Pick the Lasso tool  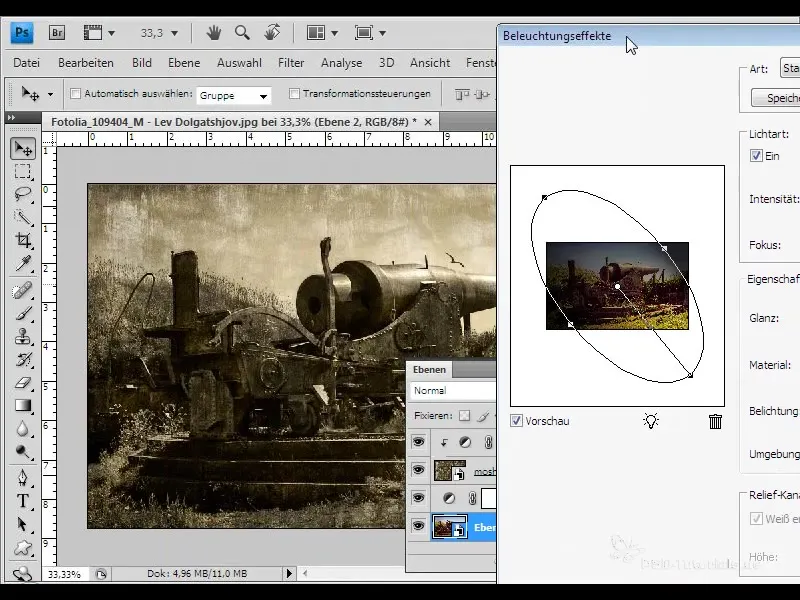point(23,194)
